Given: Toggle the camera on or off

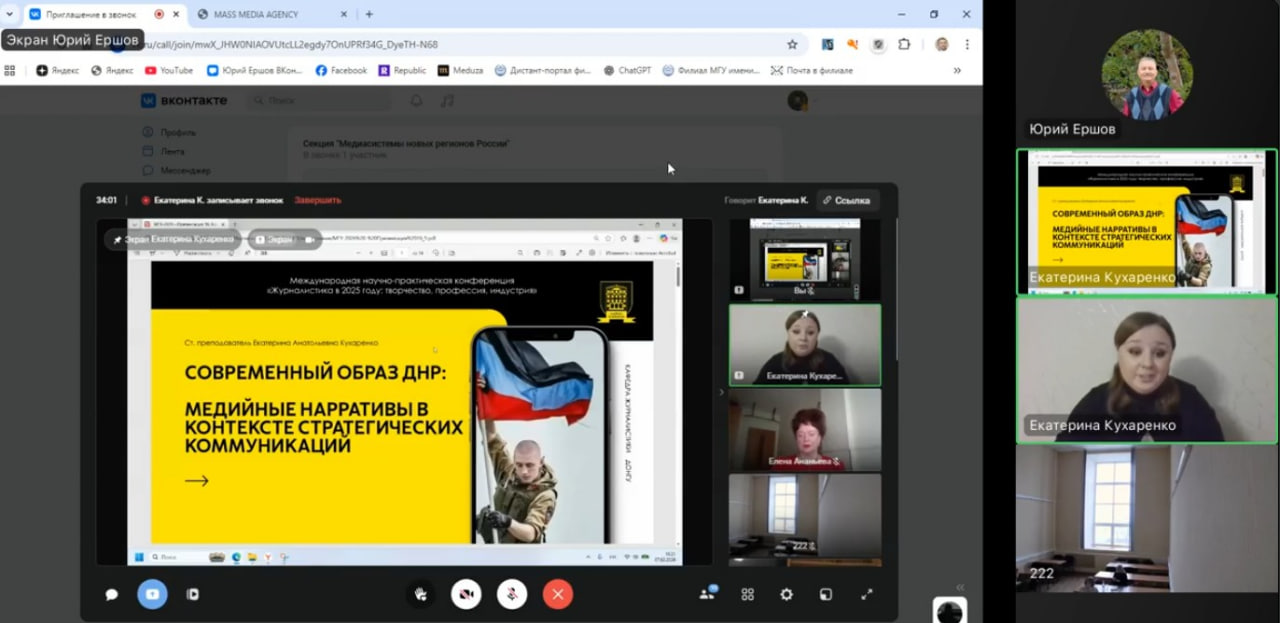Looking at the screenshot, I should [466, 594].
